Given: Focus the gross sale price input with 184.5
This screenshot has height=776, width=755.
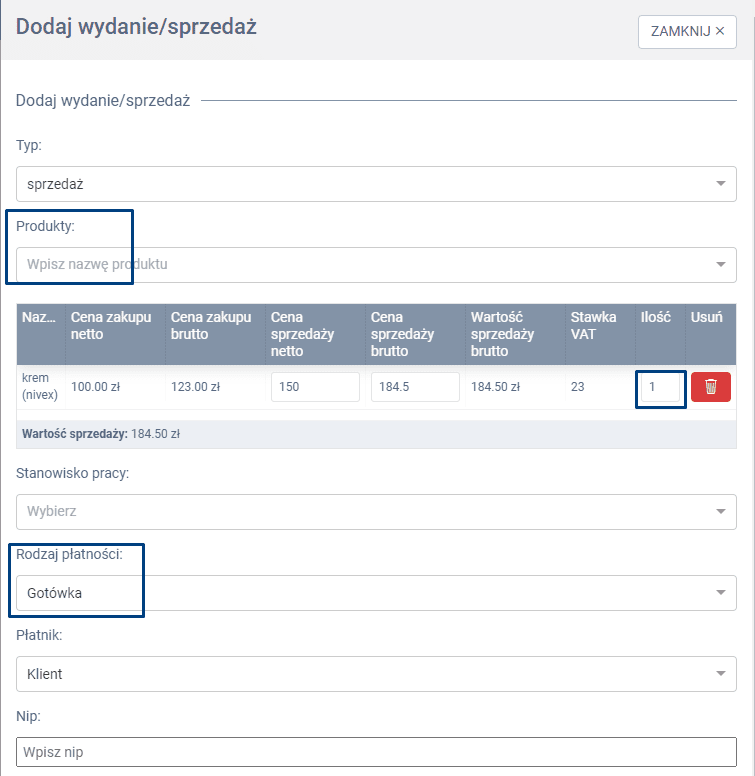Looking at the screenshot, I should (x=415, y=387).
